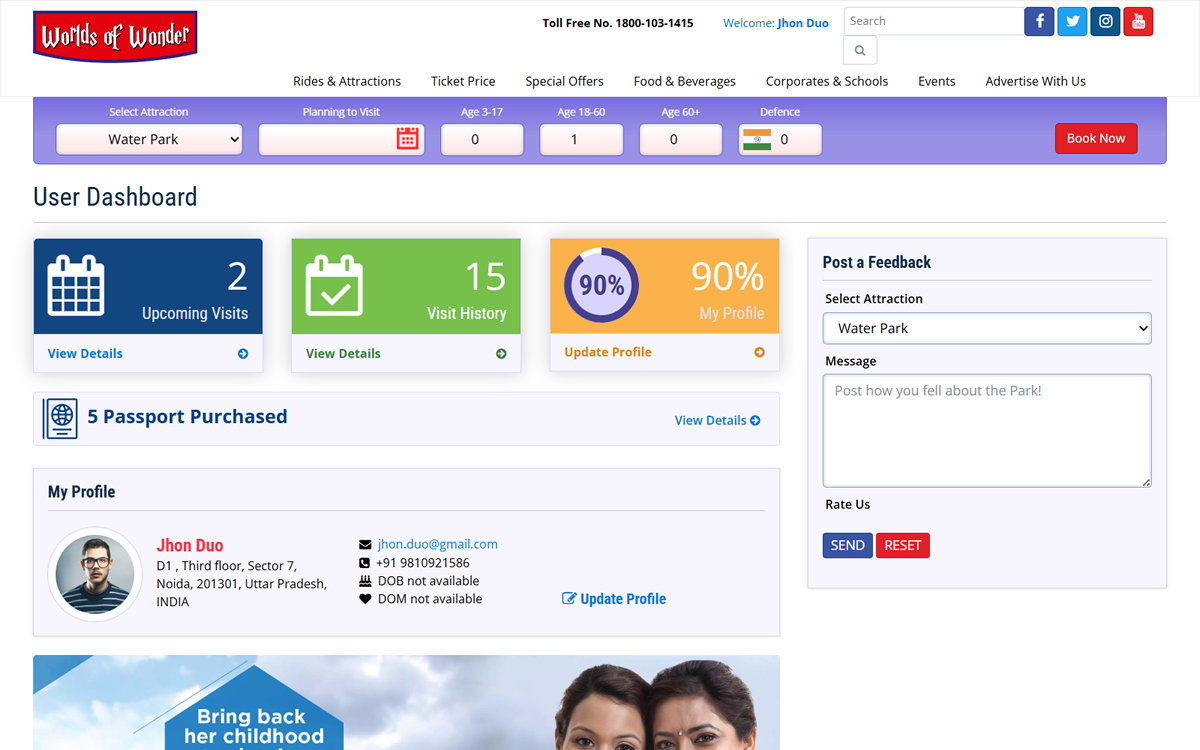Open Food & Beverages menu
The width and height of the screenshot is (1200, 750).
[x=685, y=81]
